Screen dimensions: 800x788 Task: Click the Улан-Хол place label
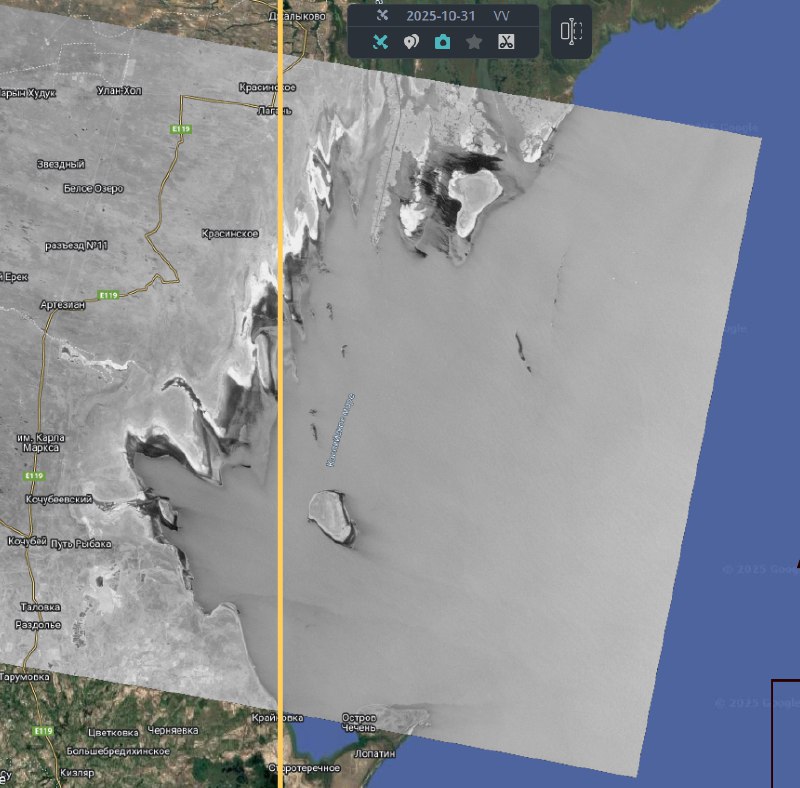pos(119,91)
